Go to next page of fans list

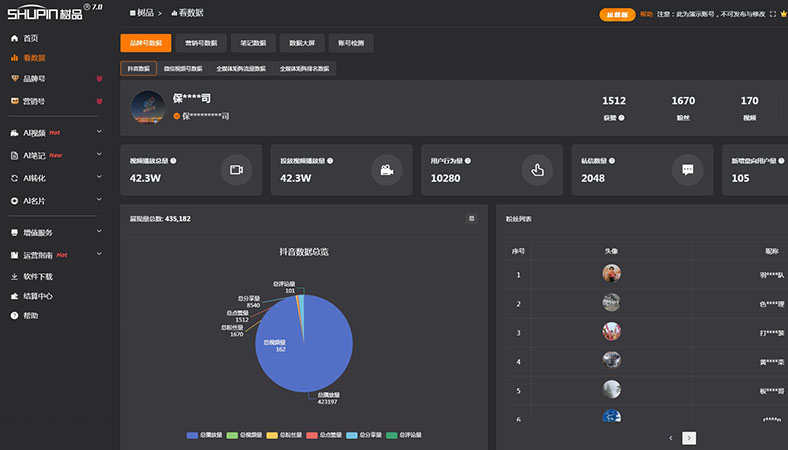coord(689,438)
